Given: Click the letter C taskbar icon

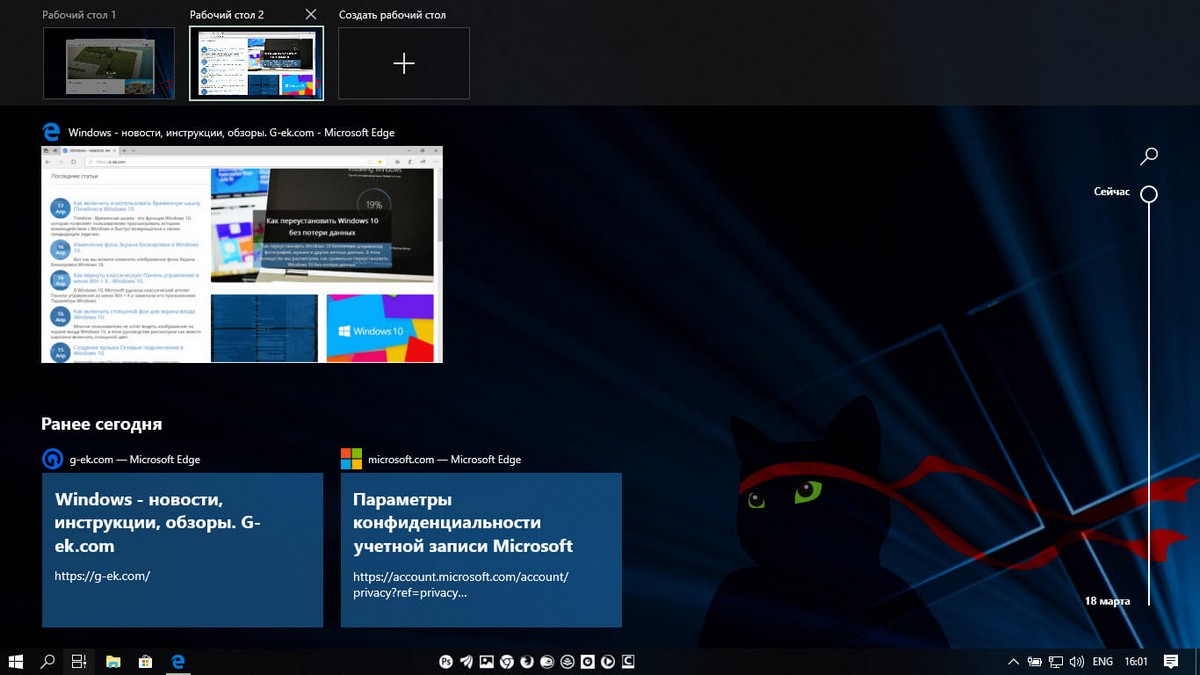Looking at the screenshot, I should click(x=628, y=661).
